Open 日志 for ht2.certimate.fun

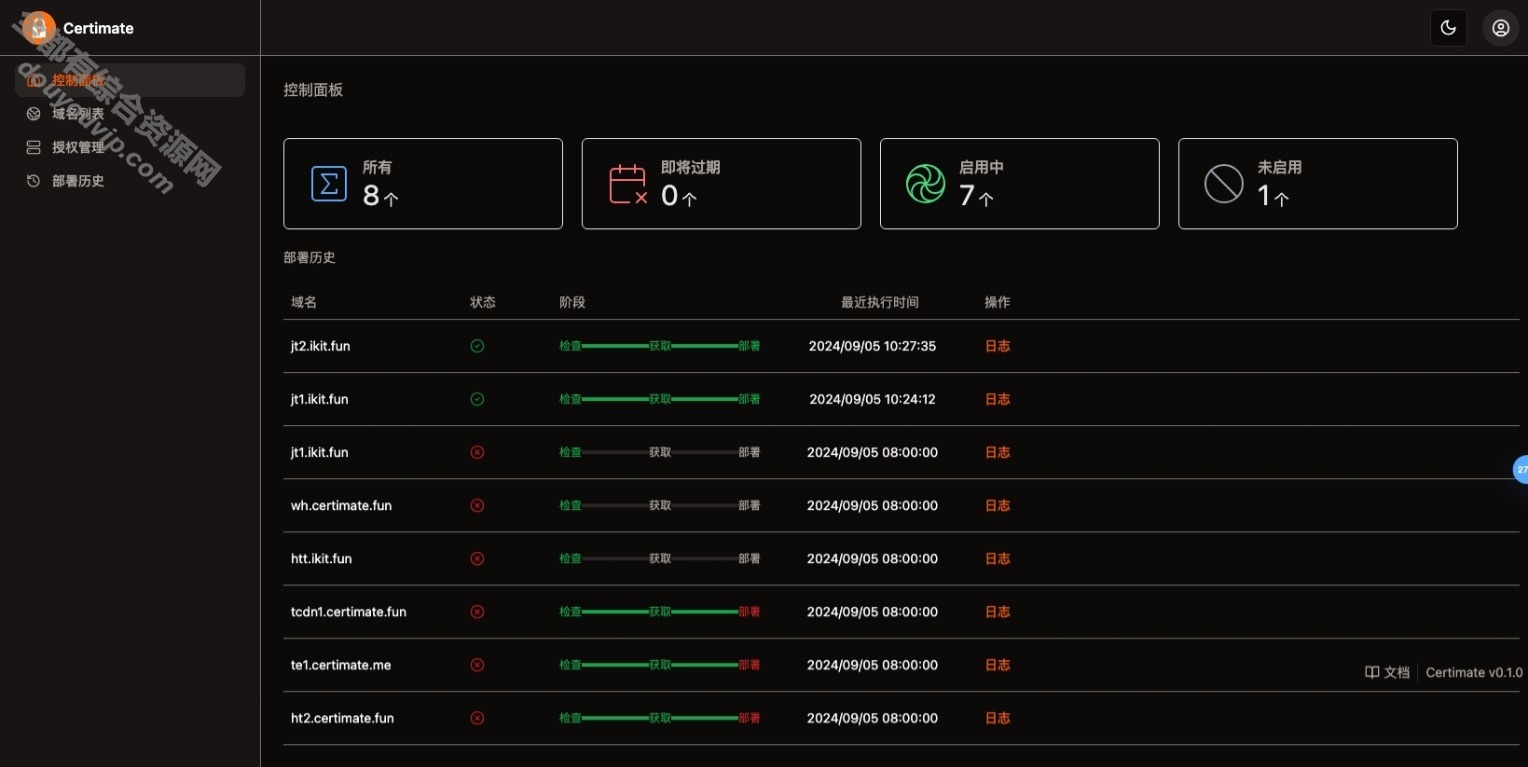997,717
